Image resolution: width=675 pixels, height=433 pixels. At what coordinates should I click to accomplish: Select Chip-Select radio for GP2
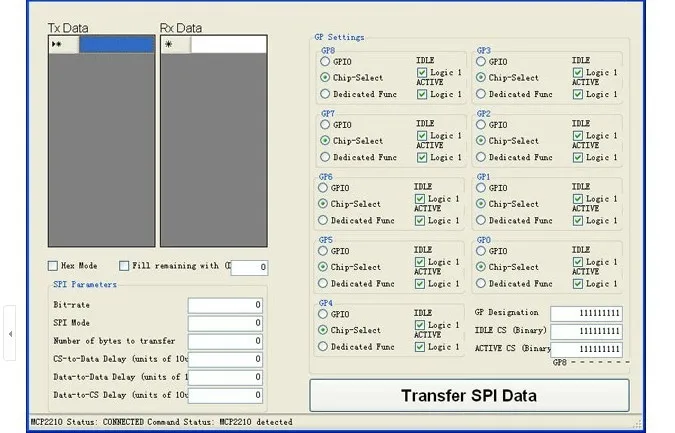click(x=481, y=141)
